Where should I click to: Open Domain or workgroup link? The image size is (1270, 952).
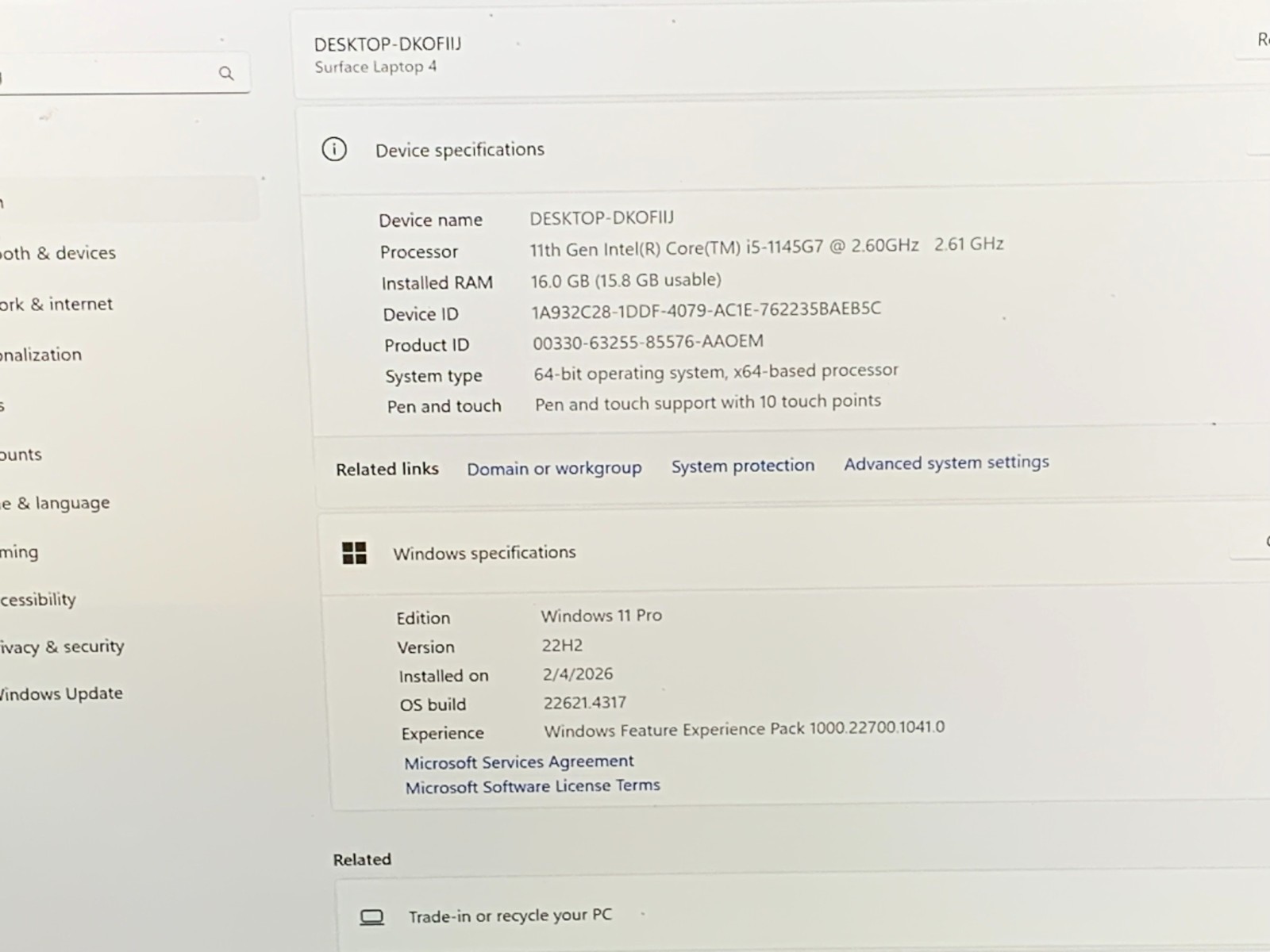tap(554, 468)
